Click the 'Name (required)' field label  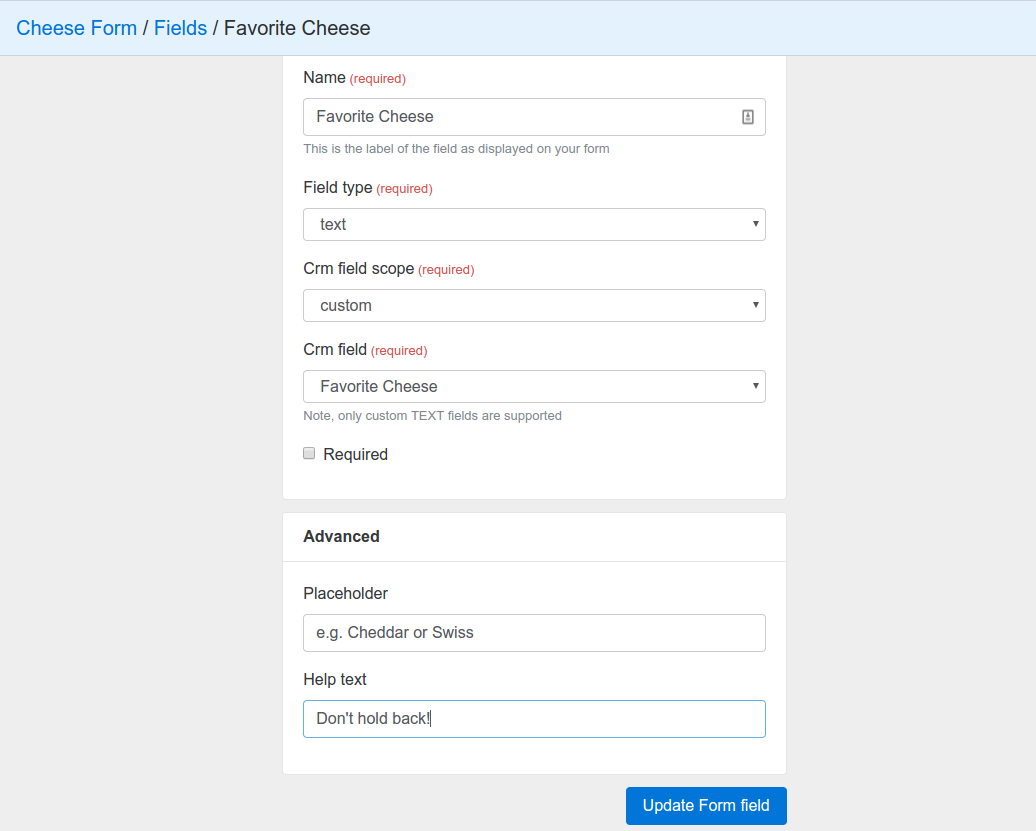point(354,78)
